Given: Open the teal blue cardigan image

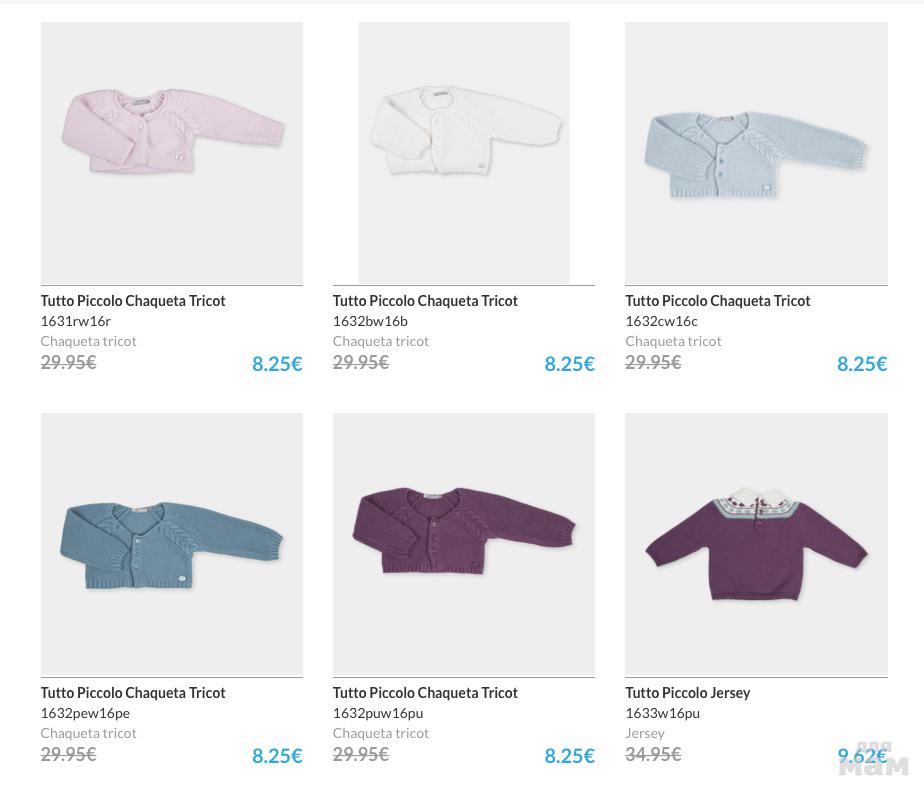Looking at the screenshot, I should (x=172, y=545).
